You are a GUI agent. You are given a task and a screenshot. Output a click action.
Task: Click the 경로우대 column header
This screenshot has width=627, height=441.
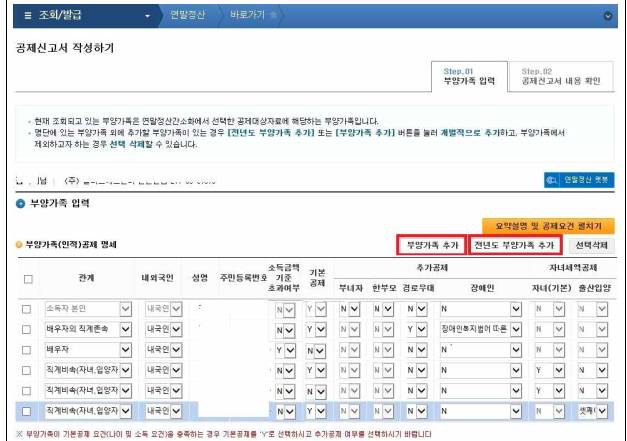[418, 288]
